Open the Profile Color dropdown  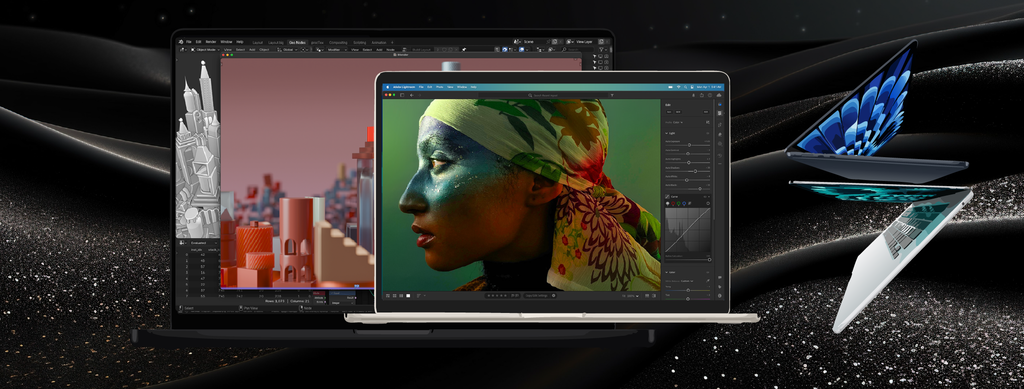coord(678,122)
